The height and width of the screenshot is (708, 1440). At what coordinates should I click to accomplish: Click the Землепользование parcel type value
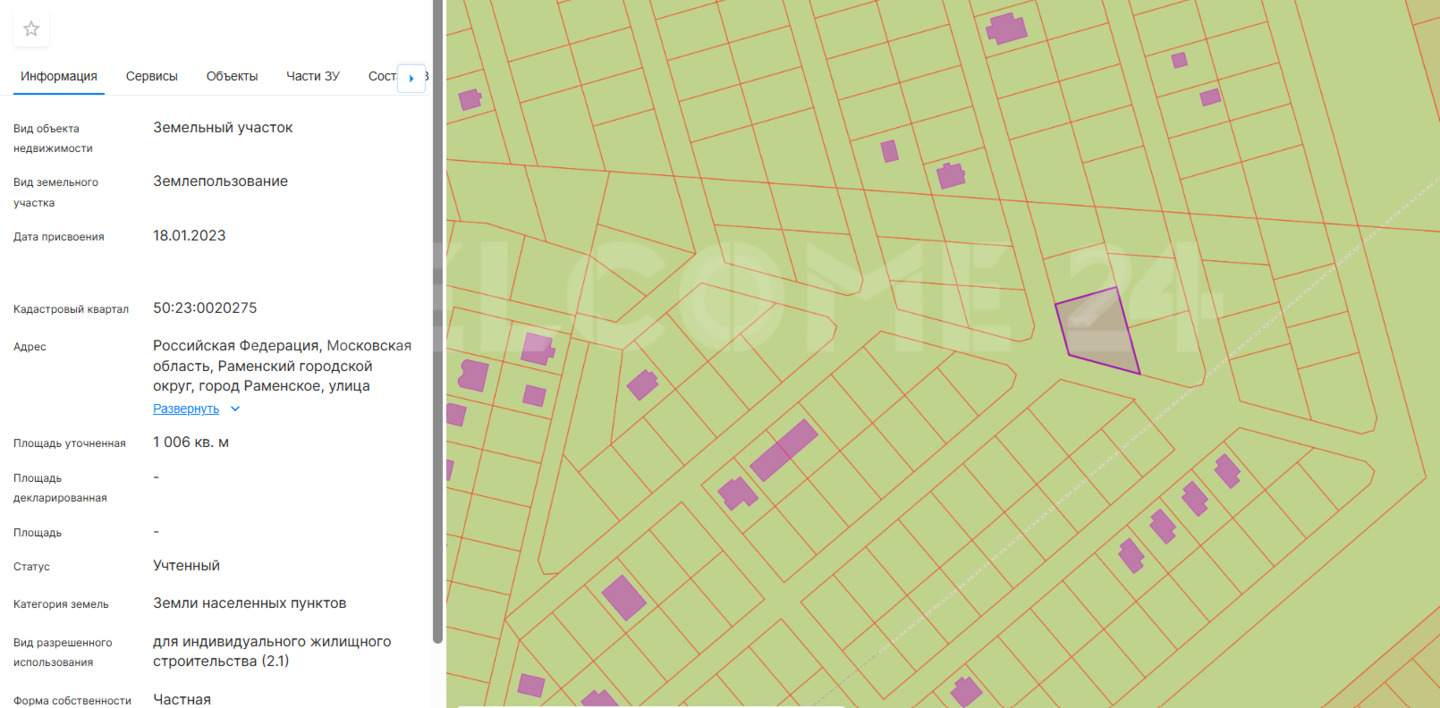click(220, 181)
